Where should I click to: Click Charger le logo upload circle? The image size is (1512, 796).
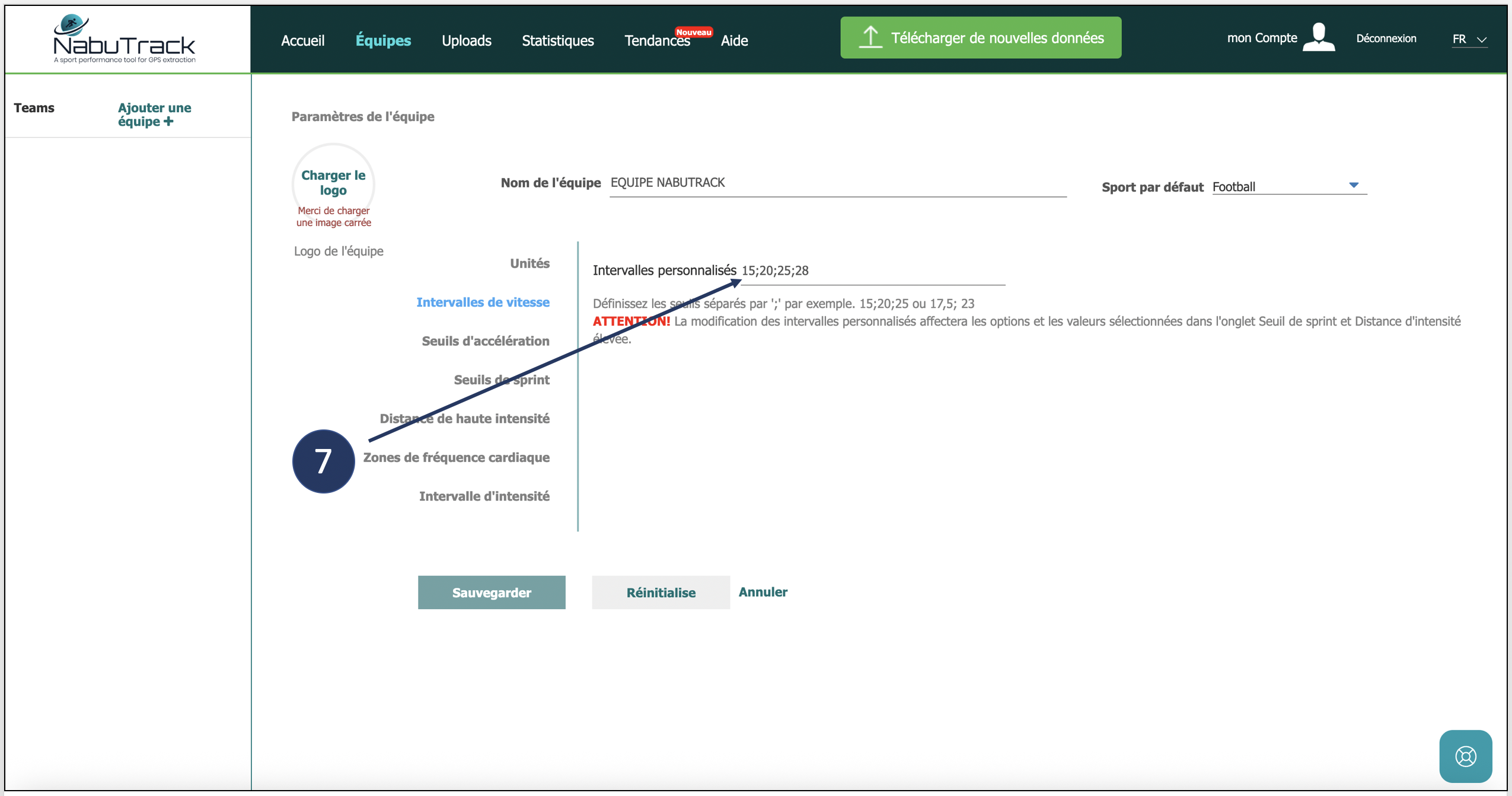tap(333, 183)
